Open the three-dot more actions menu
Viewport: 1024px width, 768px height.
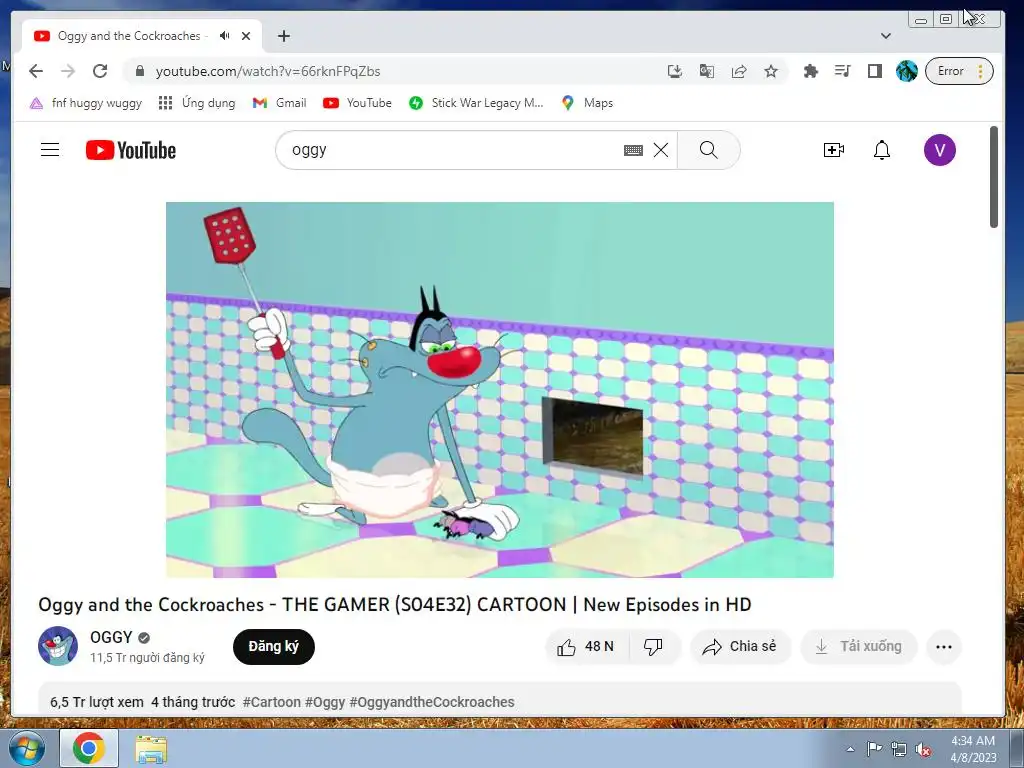pyautogui.click(x=944, y=647)
